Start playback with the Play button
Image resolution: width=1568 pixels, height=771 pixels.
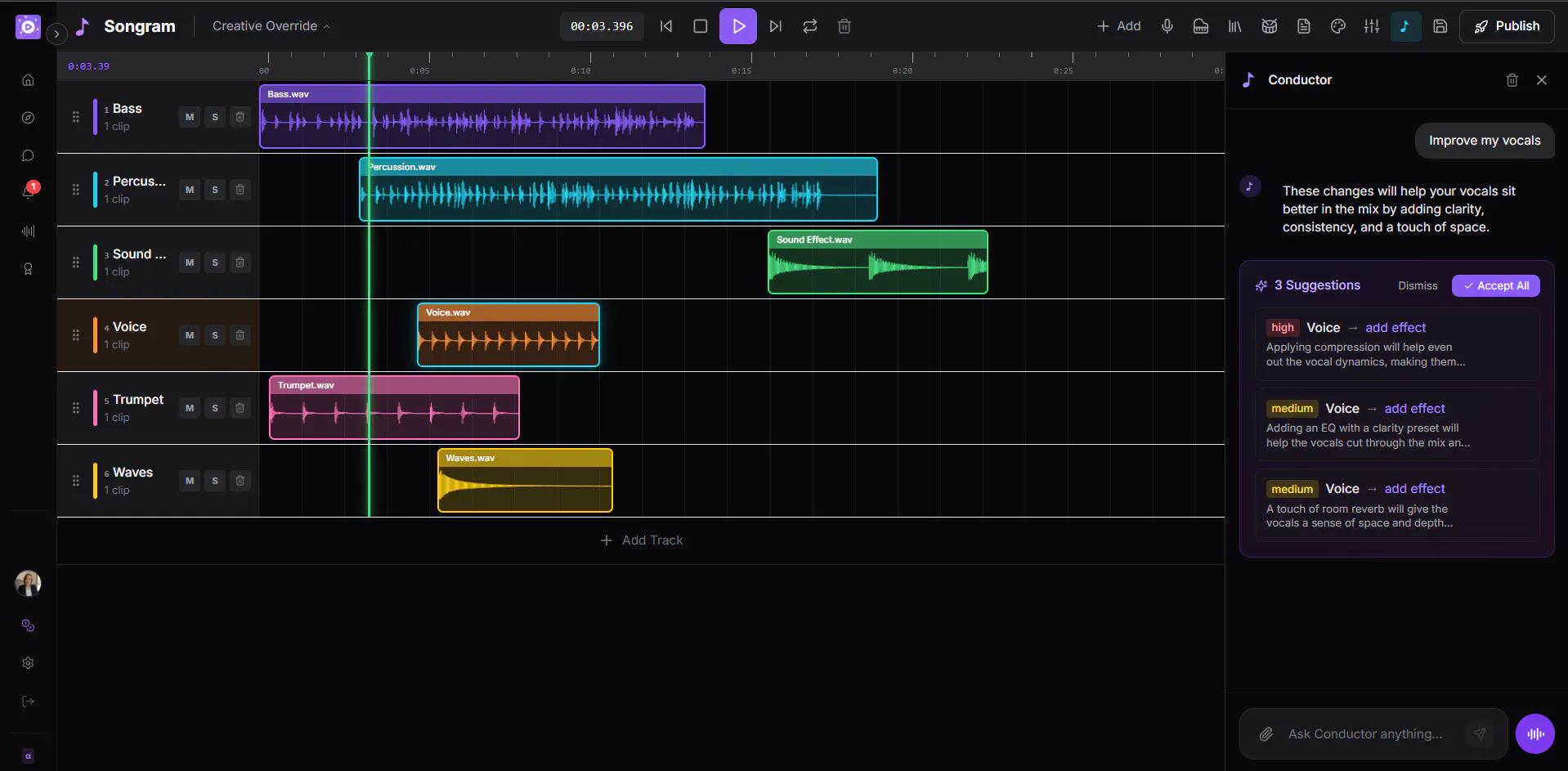click(738, 26)
